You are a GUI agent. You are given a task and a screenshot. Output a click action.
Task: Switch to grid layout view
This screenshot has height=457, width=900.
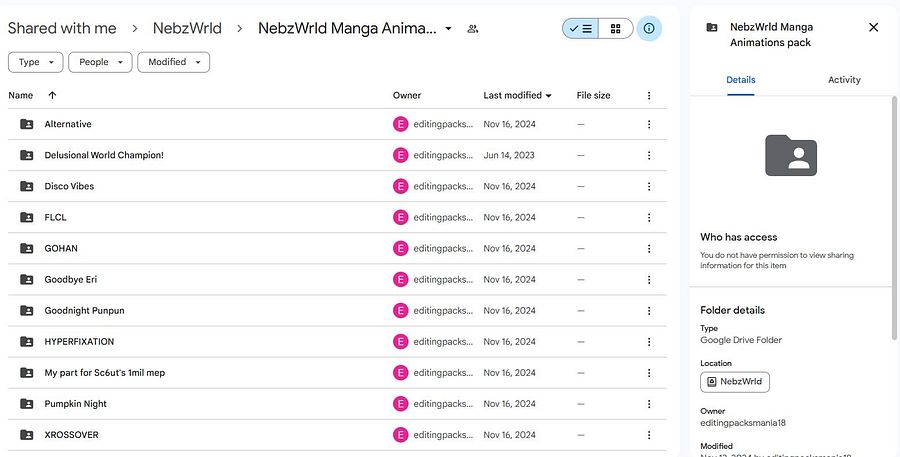point(616,28)
